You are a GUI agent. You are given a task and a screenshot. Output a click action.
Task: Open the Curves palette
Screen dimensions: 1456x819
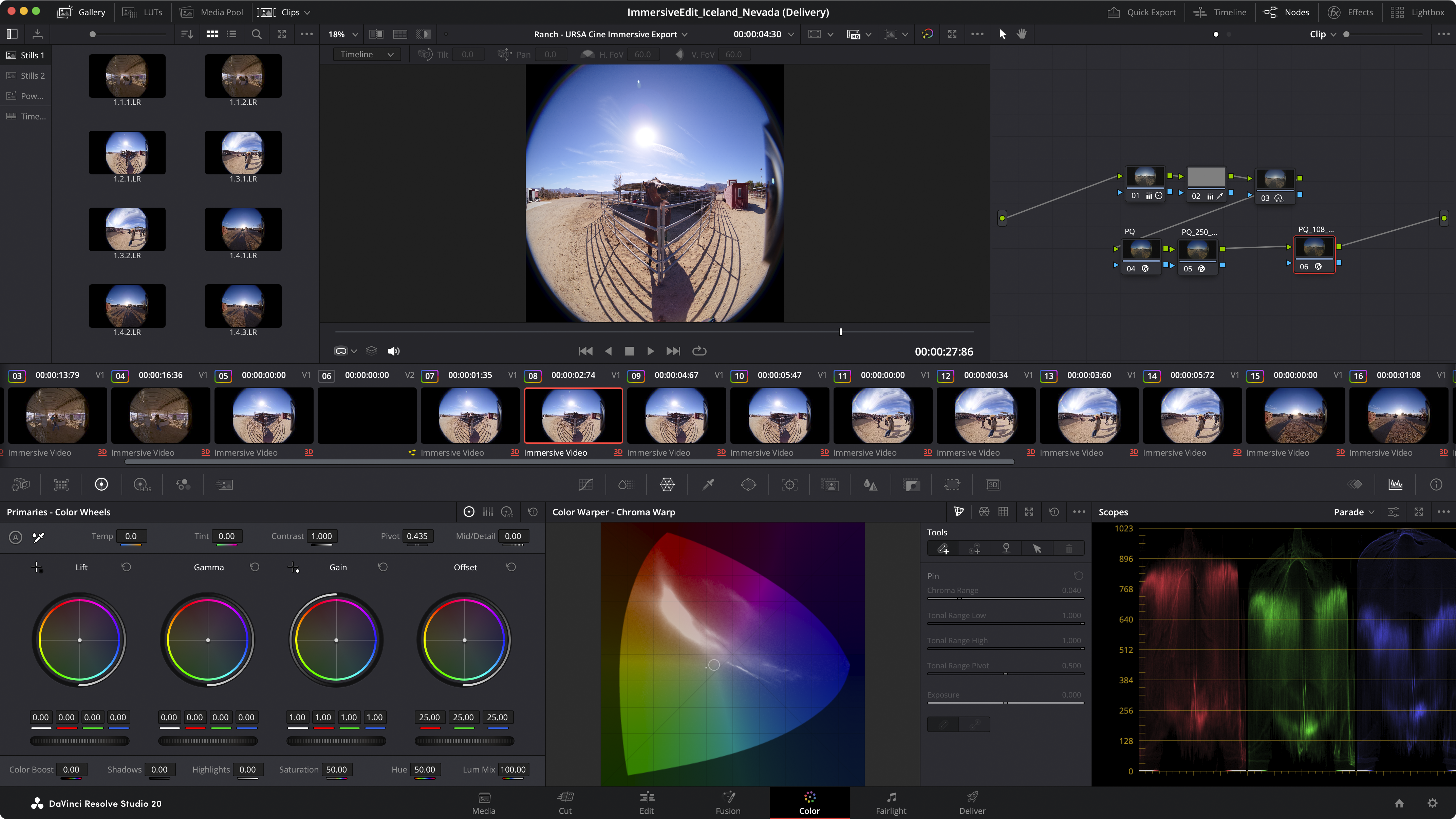(x=585, y=484)
